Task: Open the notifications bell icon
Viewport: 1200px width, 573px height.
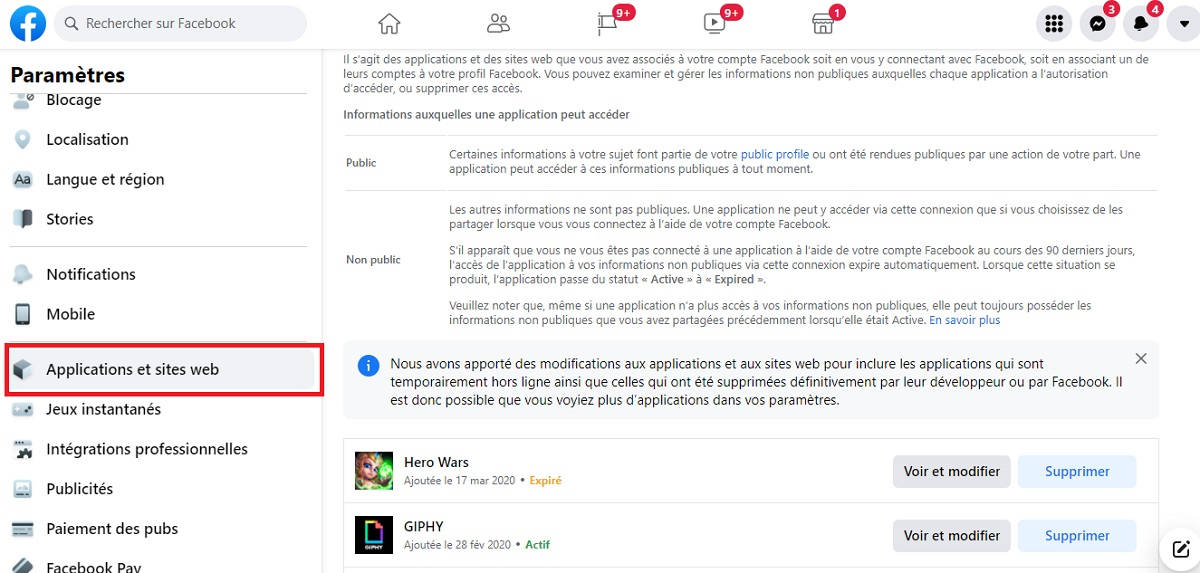Action: pos(1140,24)
